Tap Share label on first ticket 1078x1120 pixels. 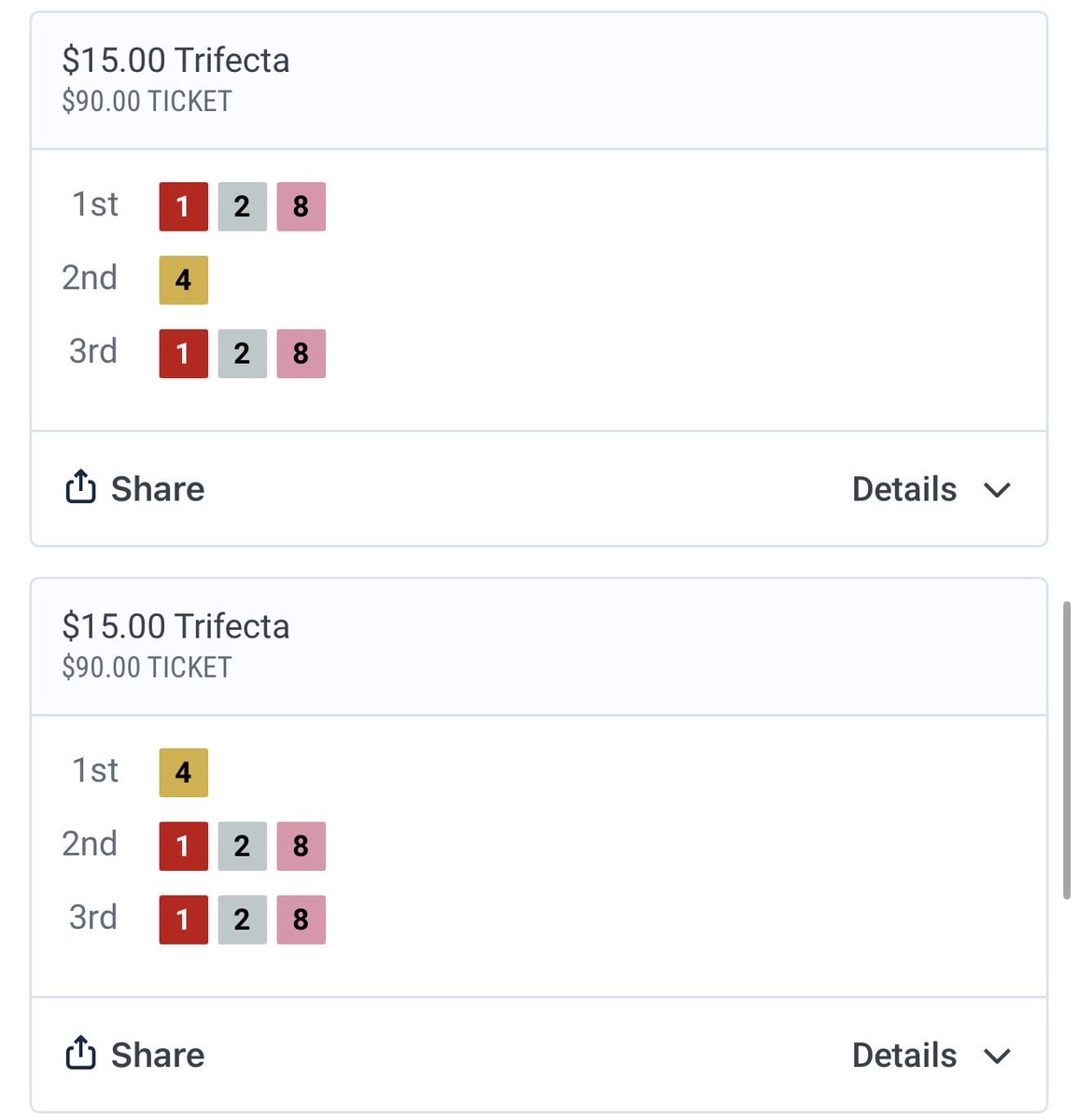tap(158, 489)
